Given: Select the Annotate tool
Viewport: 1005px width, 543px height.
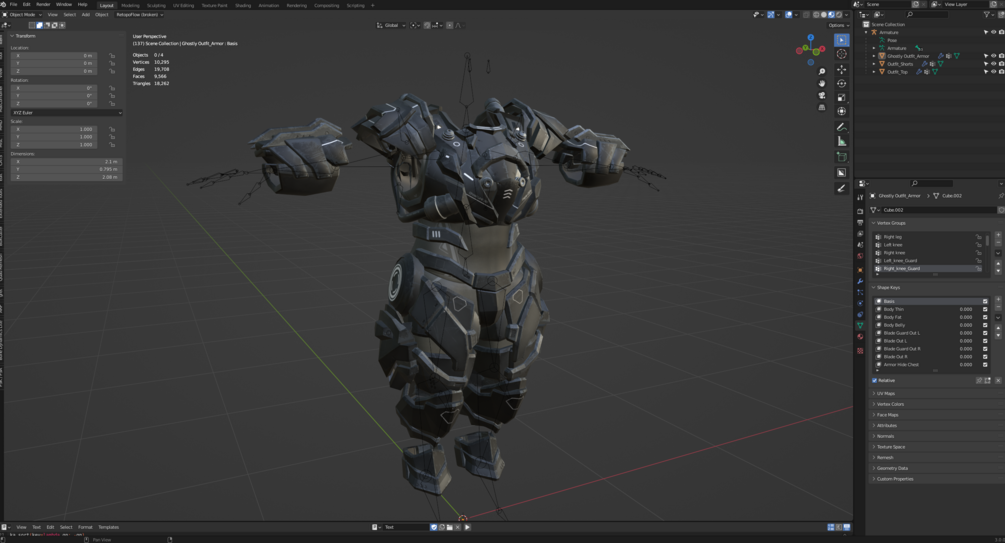Looking at the screenshot, I should (x=842, y=127).
